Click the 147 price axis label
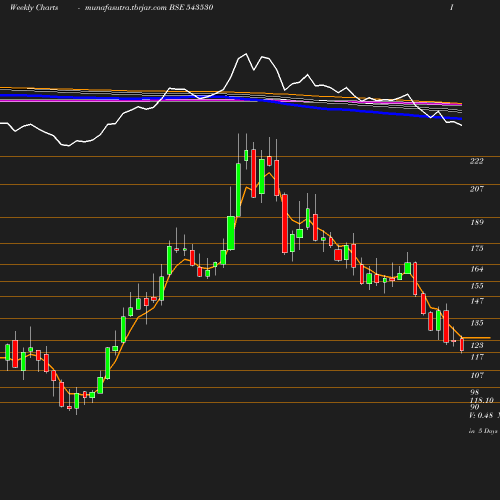Viewport: 500px width, 500px height. point(477,301)
